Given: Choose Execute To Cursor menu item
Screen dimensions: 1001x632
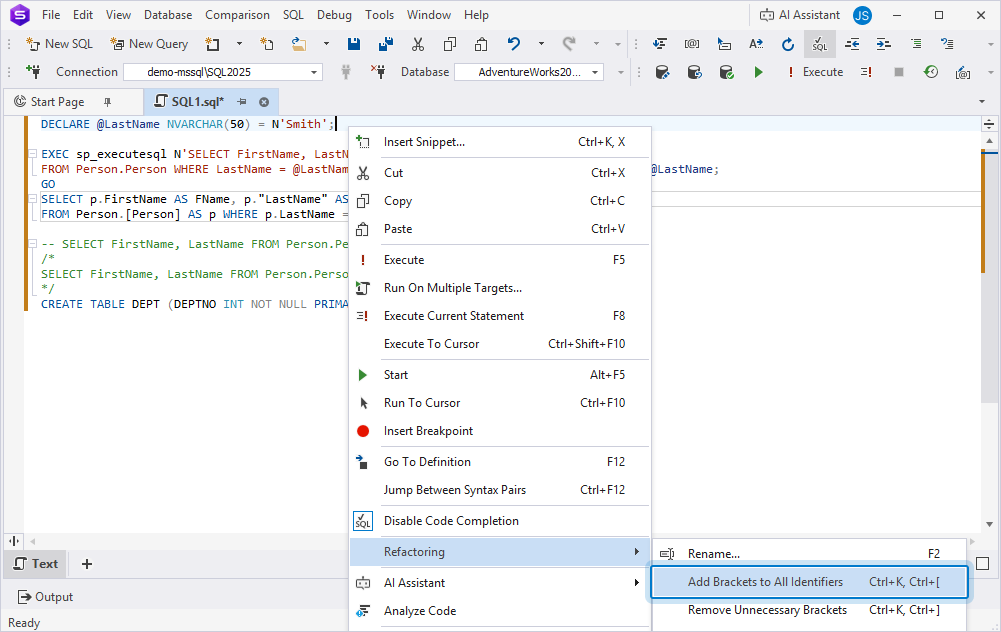Looking at the screenshot, I should coord(500,344).
